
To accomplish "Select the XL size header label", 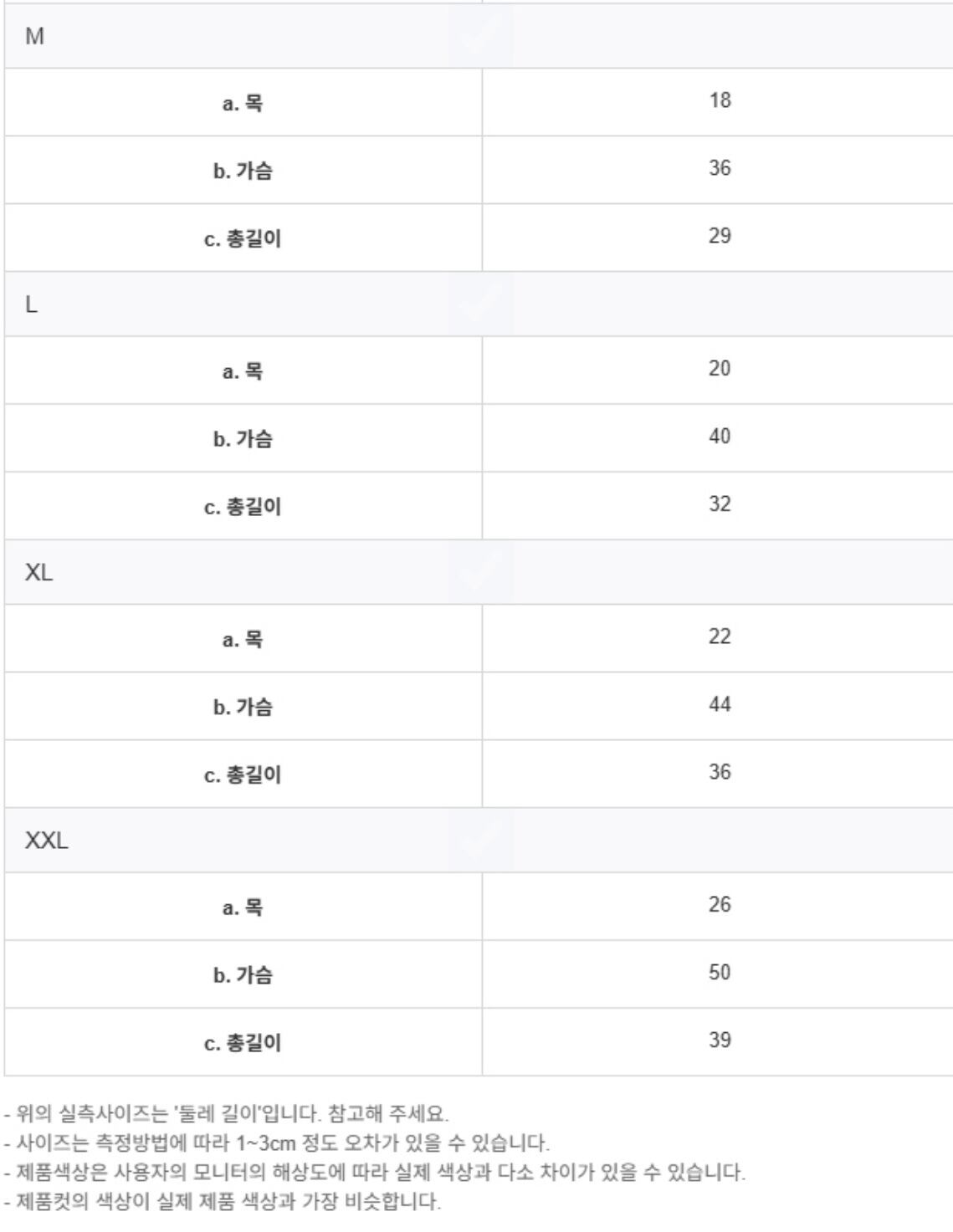I will click(x=38, y=573).
